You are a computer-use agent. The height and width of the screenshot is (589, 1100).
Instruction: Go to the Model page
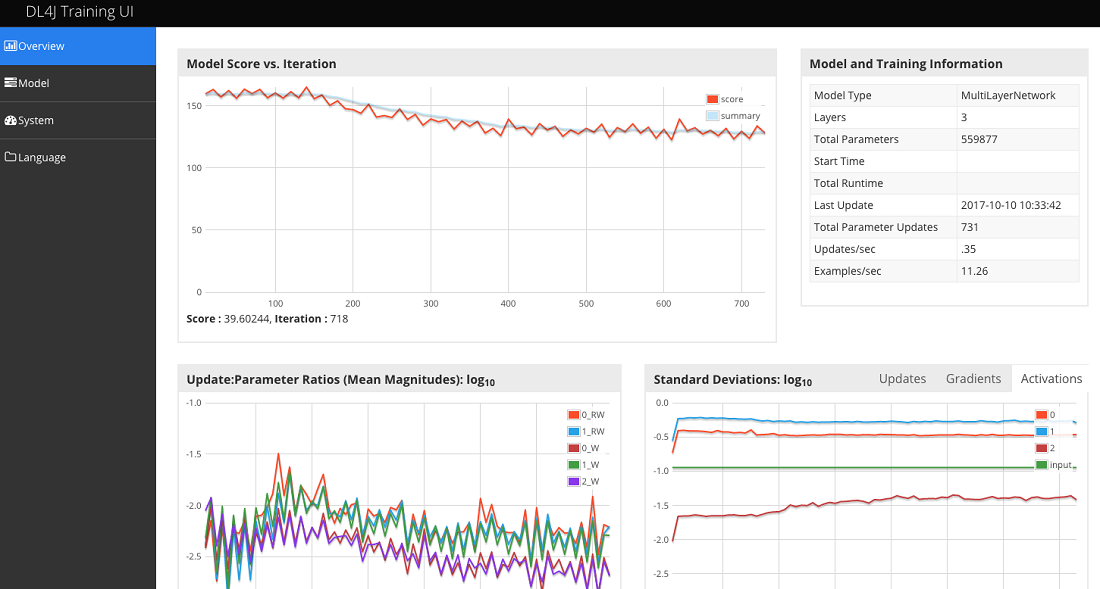pos(78,83)
